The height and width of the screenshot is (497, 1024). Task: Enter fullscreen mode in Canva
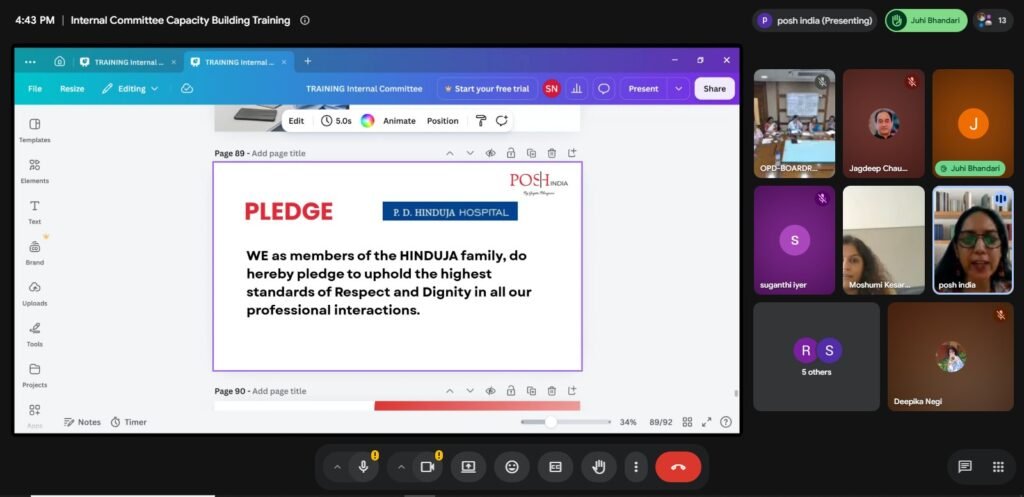click(x=707, y=422)
